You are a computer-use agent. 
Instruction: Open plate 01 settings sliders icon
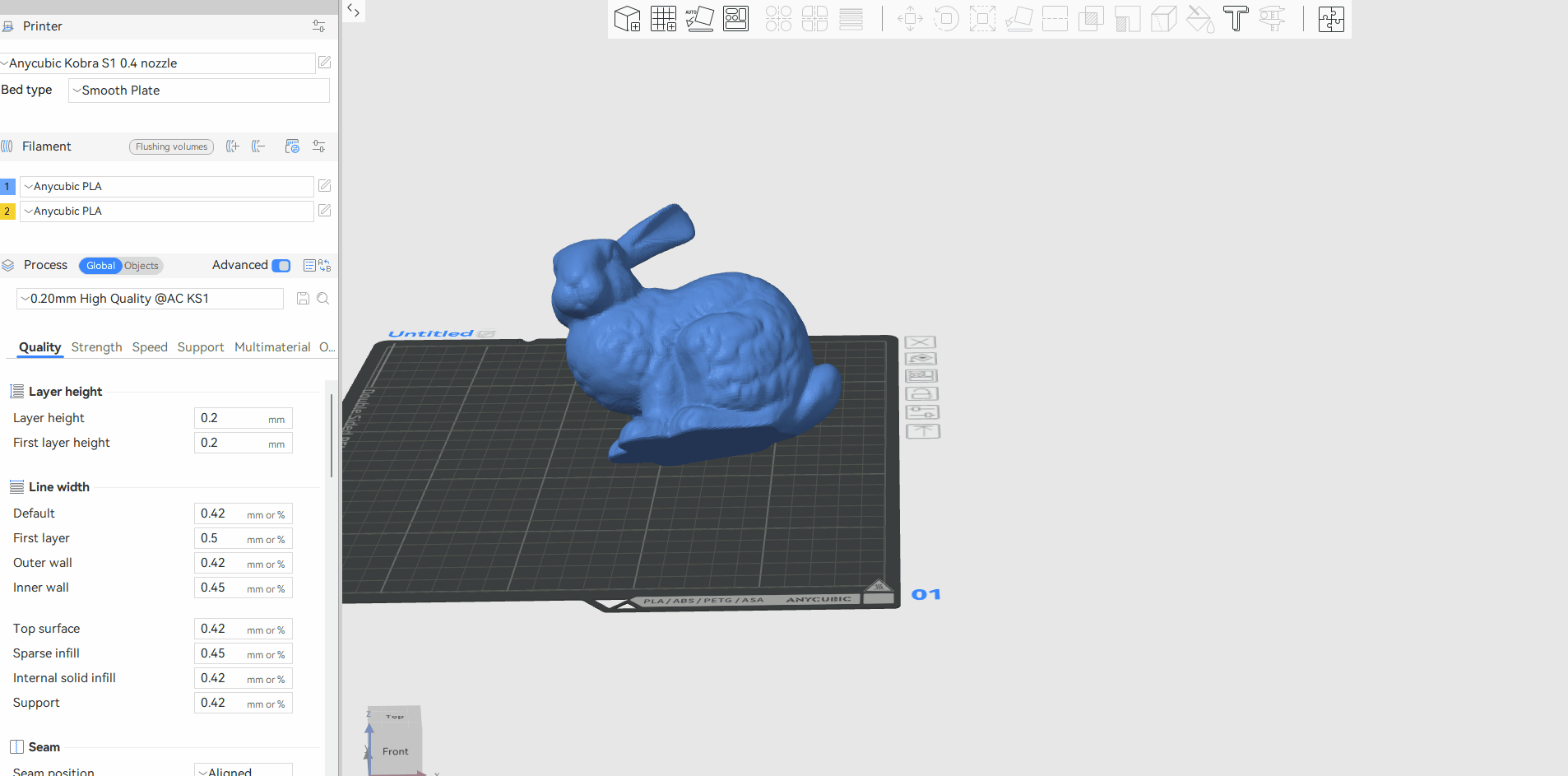click(922, 412)
